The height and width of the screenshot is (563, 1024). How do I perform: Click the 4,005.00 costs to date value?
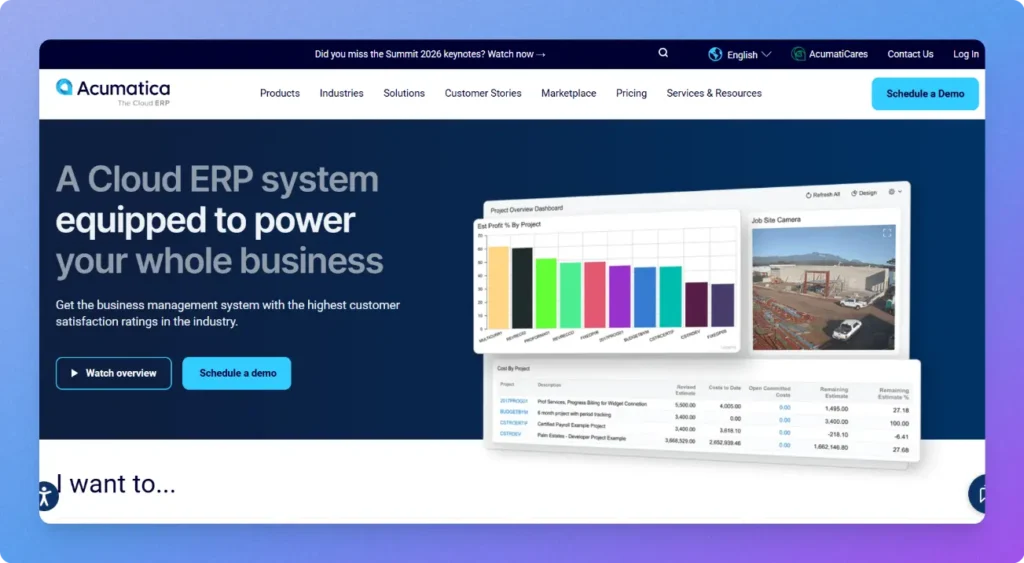729,406
